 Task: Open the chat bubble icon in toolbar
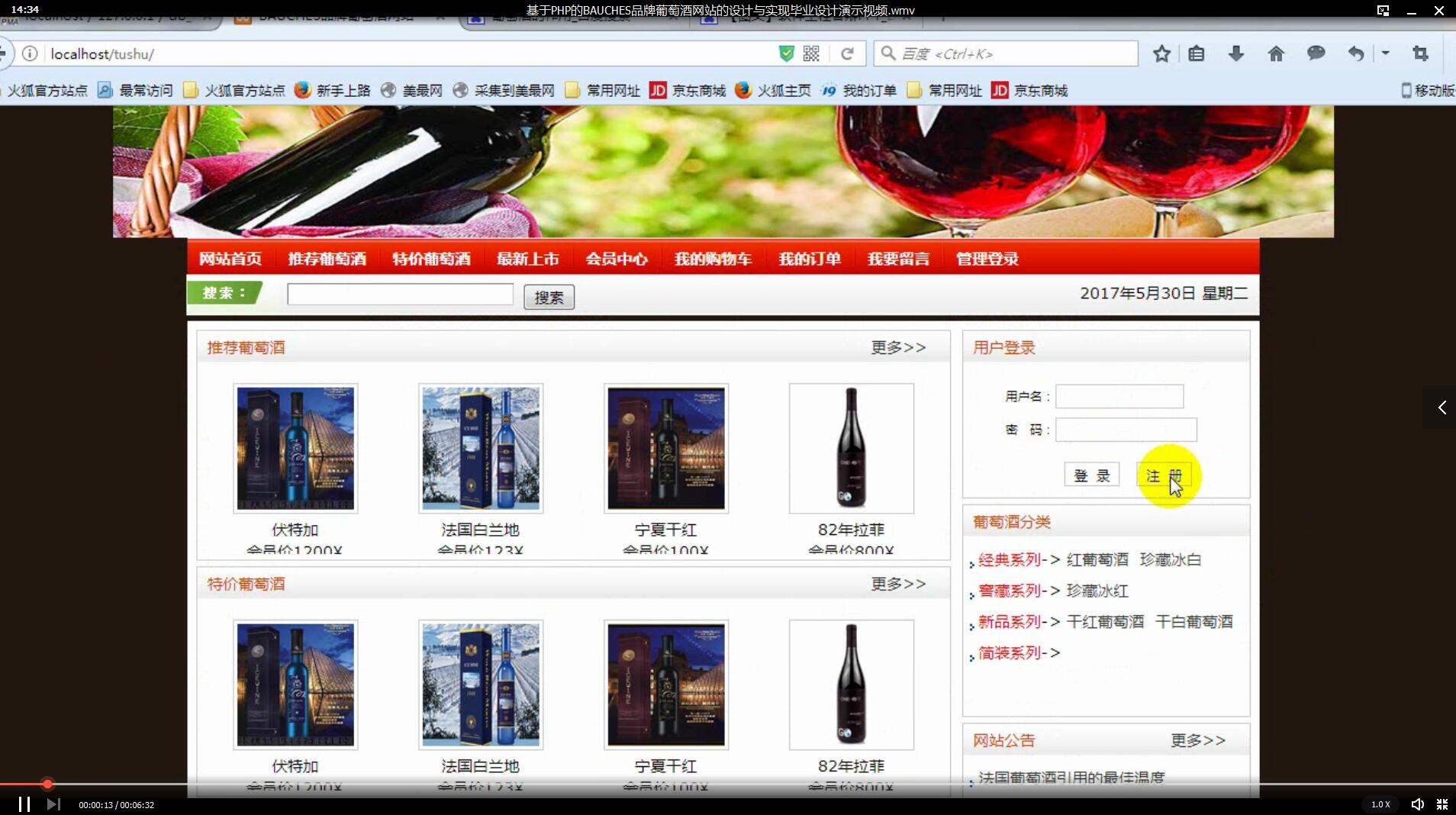[1316, 53]
